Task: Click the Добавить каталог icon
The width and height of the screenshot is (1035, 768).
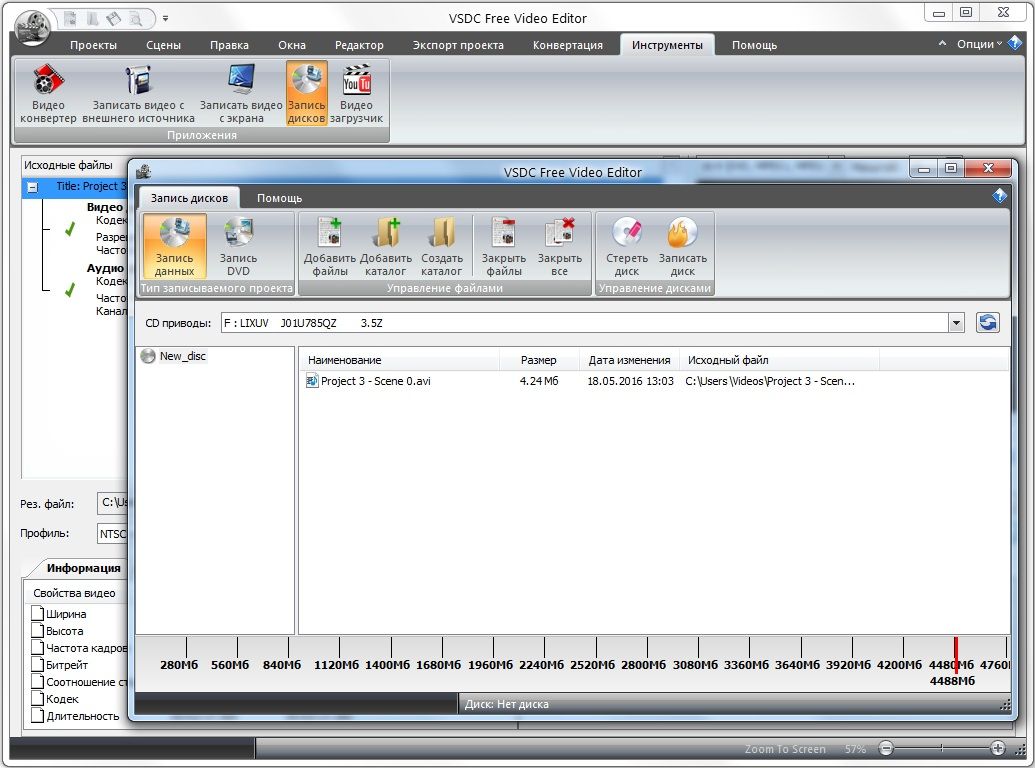Action: [x=385, y=245]
